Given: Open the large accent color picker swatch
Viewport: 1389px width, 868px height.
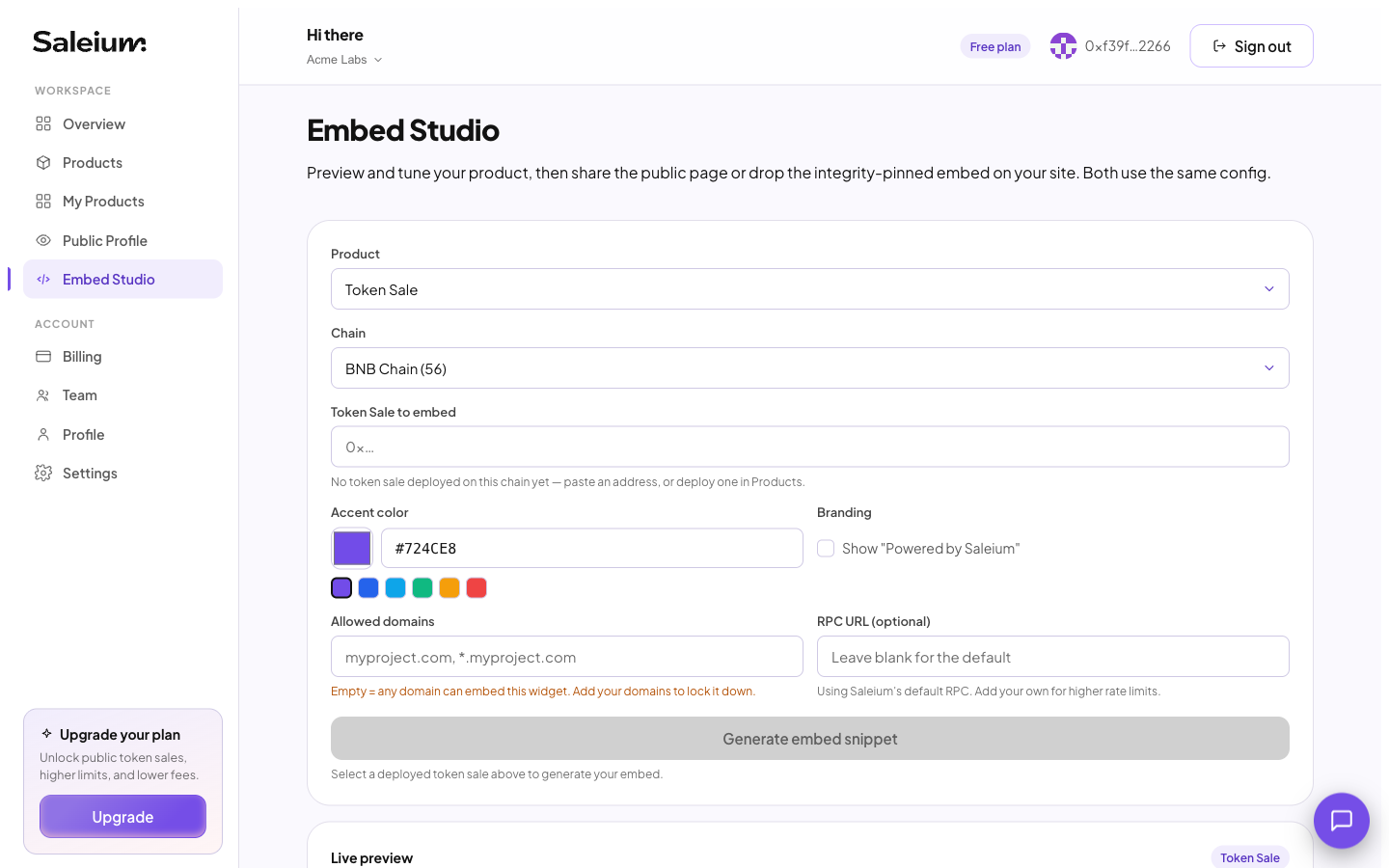Looking at the screenshot, I should click(x=352, y=548).
